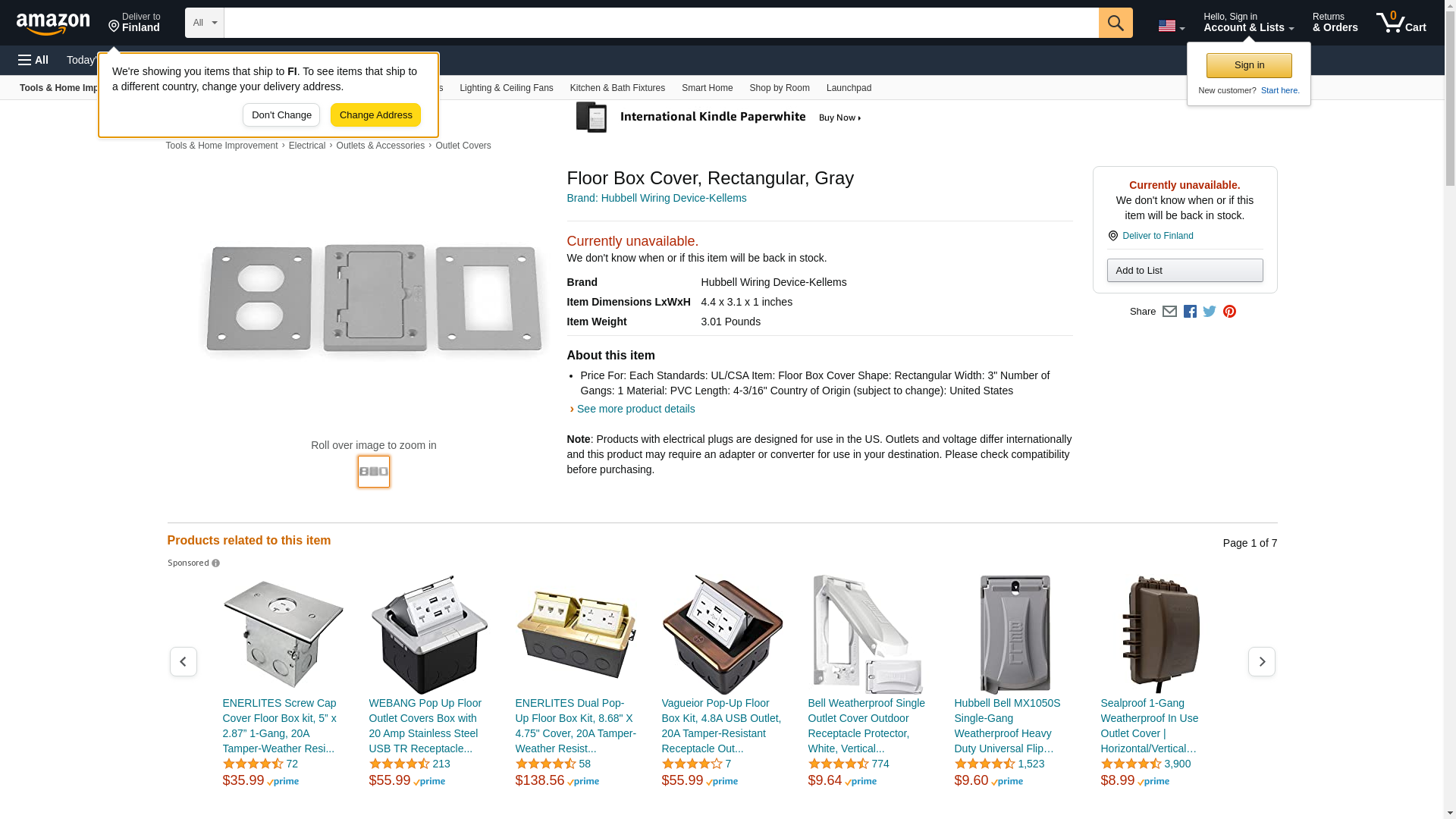Share the product on Facebook
Image resolution: width=1456 pixels, height=819 pixels.
(x=1190, y=312)
